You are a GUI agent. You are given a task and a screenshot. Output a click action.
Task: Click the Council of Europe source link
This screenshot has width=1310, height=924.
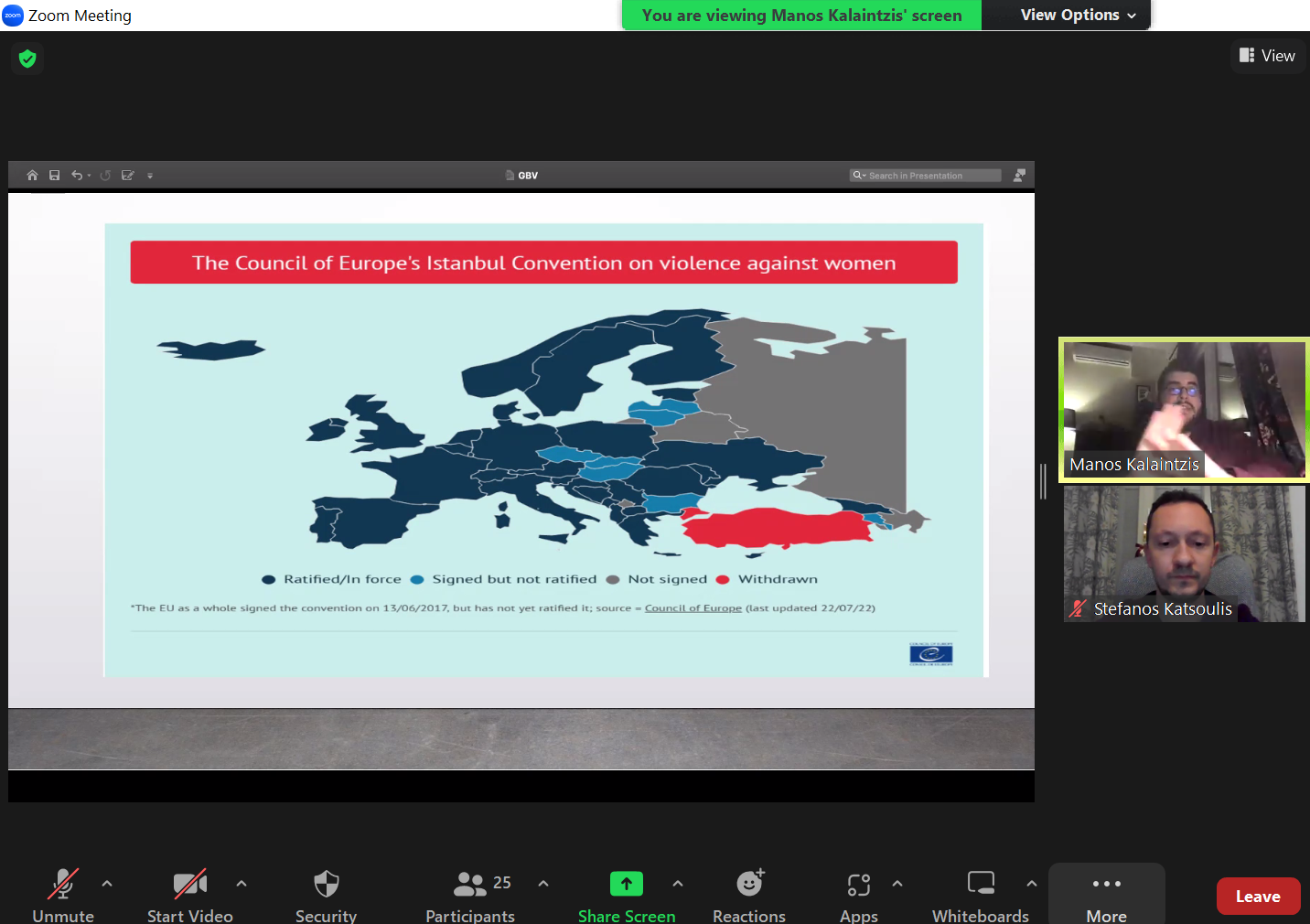point(693,607)
